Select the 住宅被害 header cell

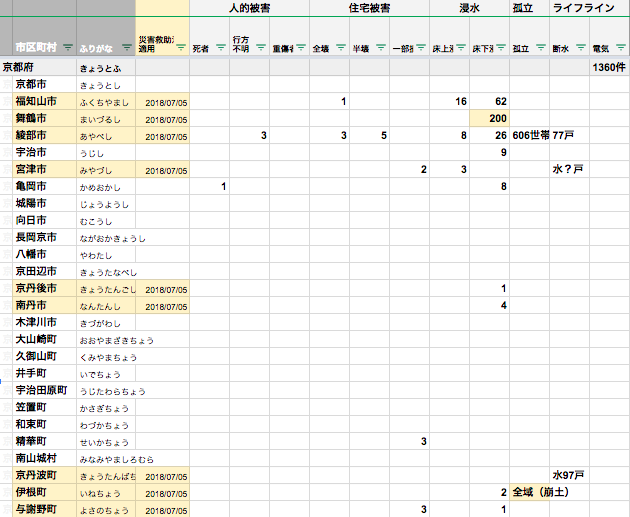[x=370, y=8]
